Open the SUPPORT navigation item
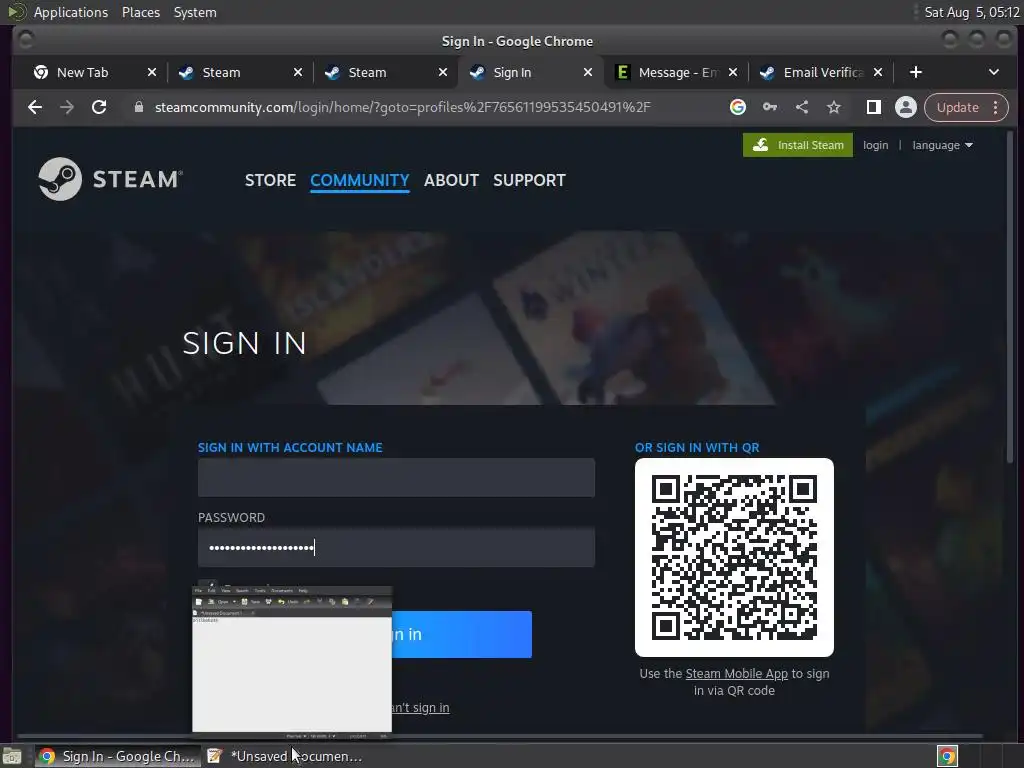This screenshot has width=1024, height=768. pyautogui.click(x=530, y=180)
